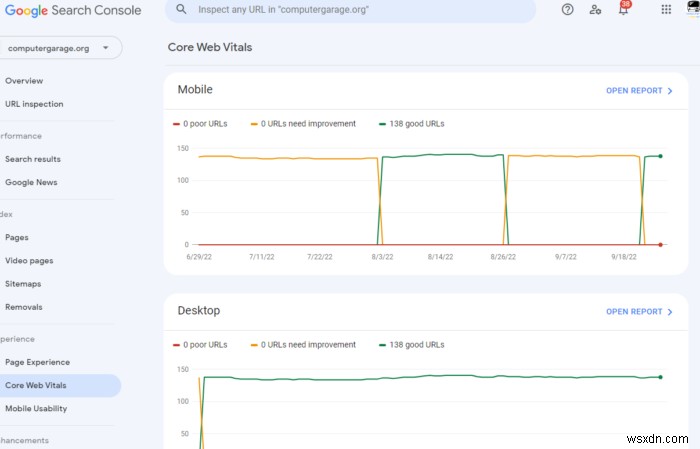Click OPEN REPORT link for Desktop
The image size is (700, 449).
click(639, 312)
